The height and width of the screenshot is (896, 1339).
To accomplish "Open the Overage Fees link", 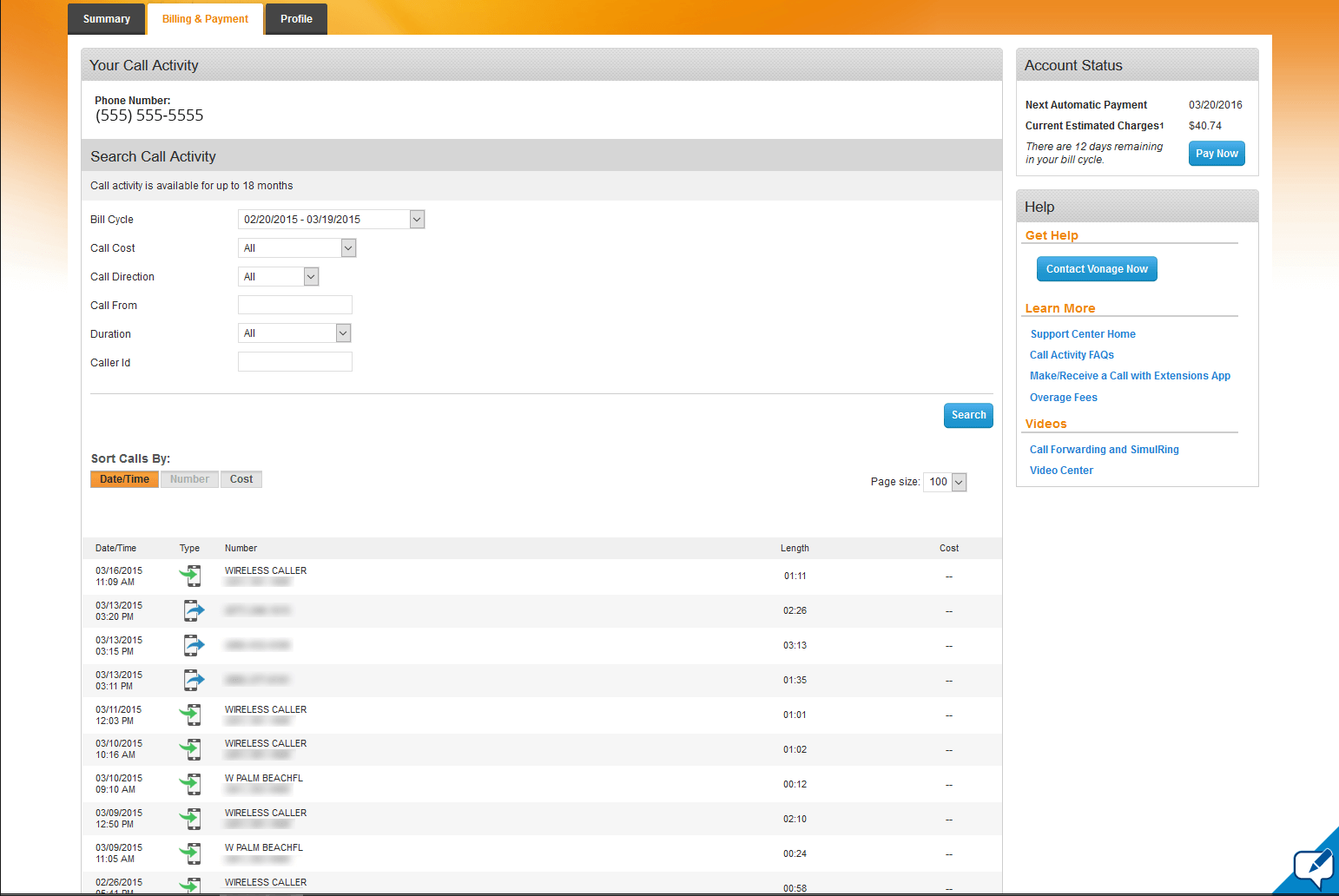I will point(1064,398).
